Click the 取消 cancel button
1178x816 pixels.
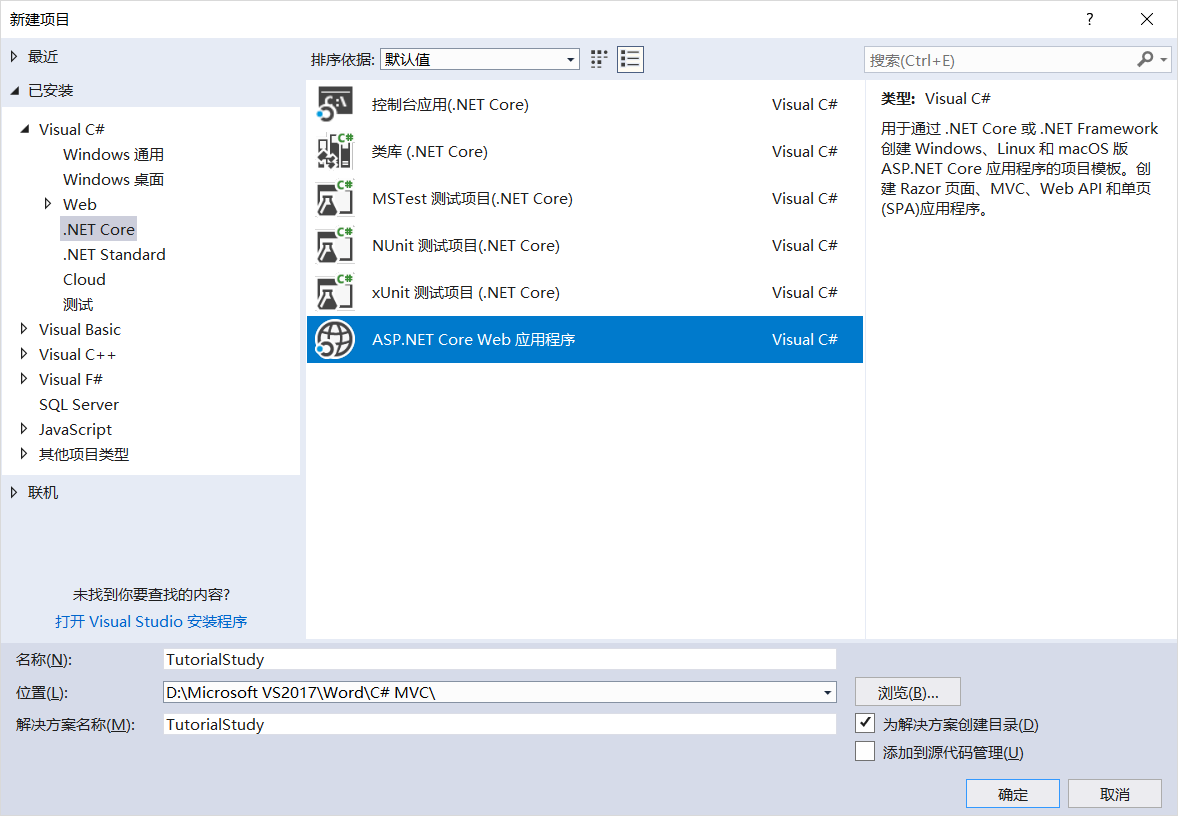point(1115,793)
